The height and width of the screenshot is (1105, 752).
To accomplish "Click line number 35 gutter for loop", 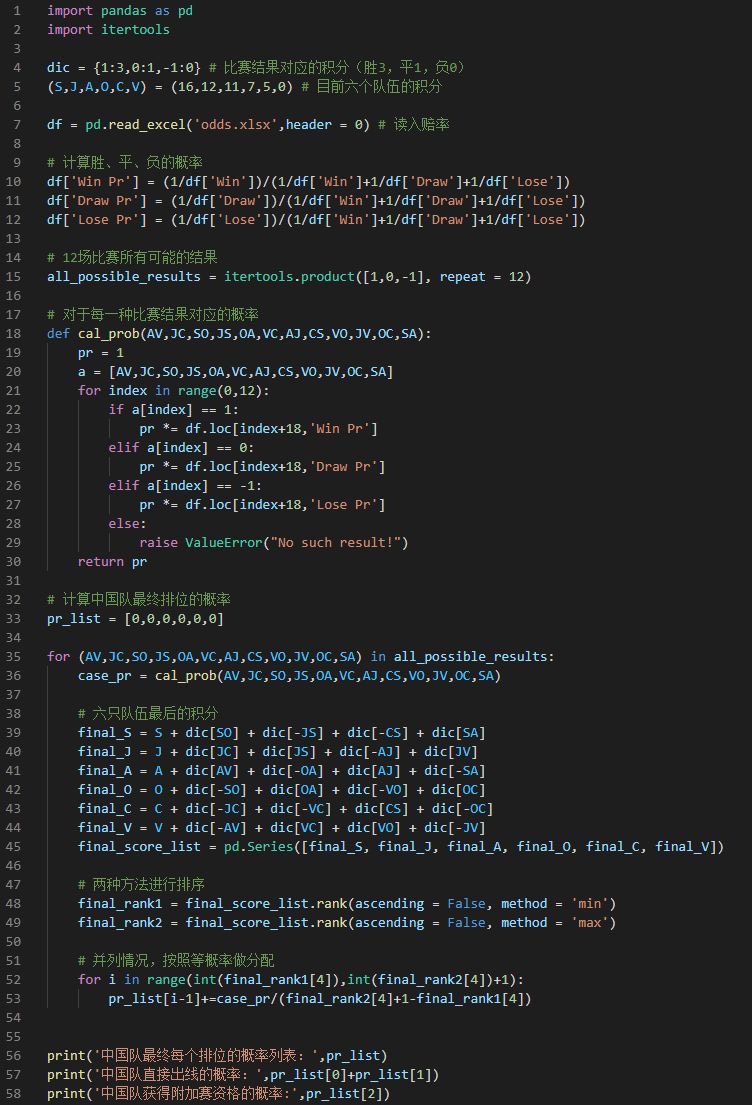I will click(13, 657).
